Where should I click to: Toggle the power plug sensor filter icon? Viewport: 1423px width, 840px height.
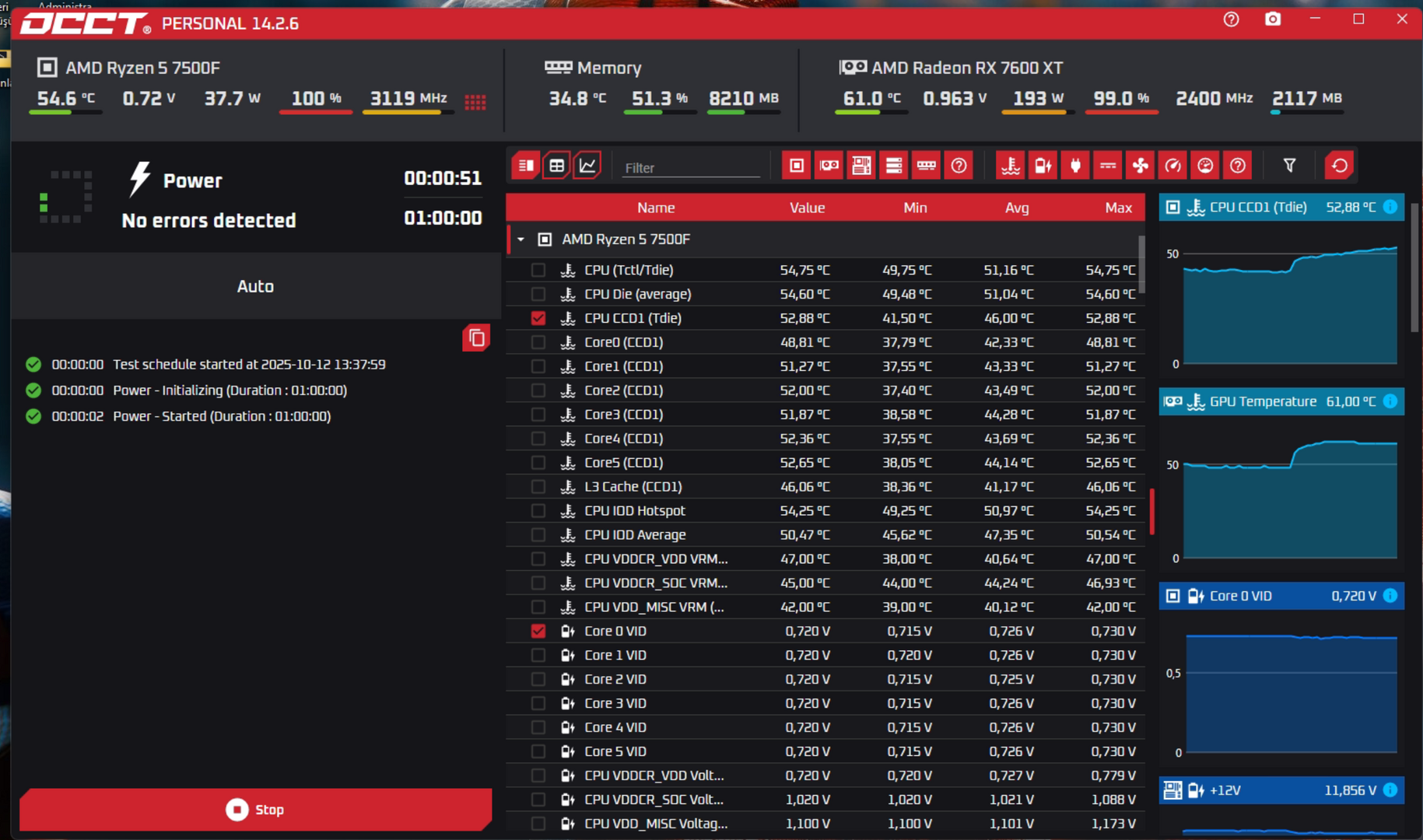tap(1075, 166)
